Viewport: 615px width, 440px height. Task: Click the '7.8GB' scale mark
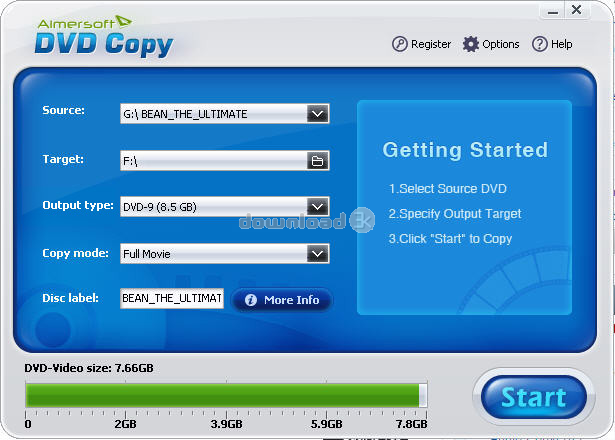(x=411, y=424)
